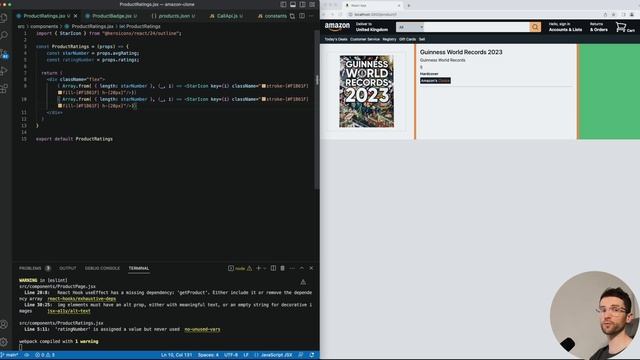
Task: Switch to products.json editor tab
Action: [x=173, y=16]
